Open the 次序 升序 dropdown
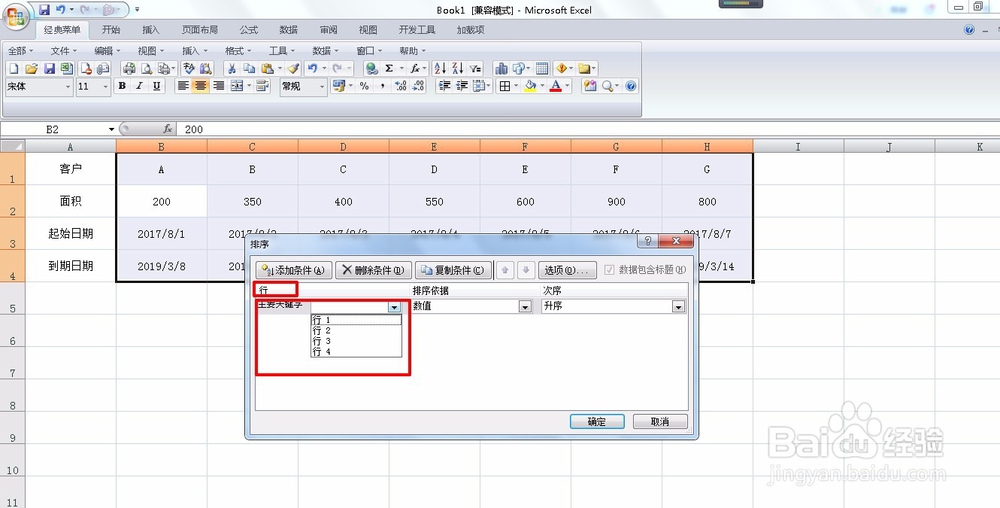The width and height of the screenshot is (1000, 508). point(678,307)
